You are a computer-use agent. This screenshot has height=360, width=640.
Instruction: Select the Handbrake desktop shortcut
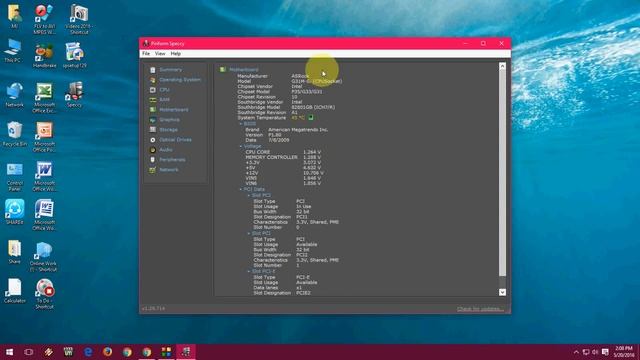click(44, 56)
